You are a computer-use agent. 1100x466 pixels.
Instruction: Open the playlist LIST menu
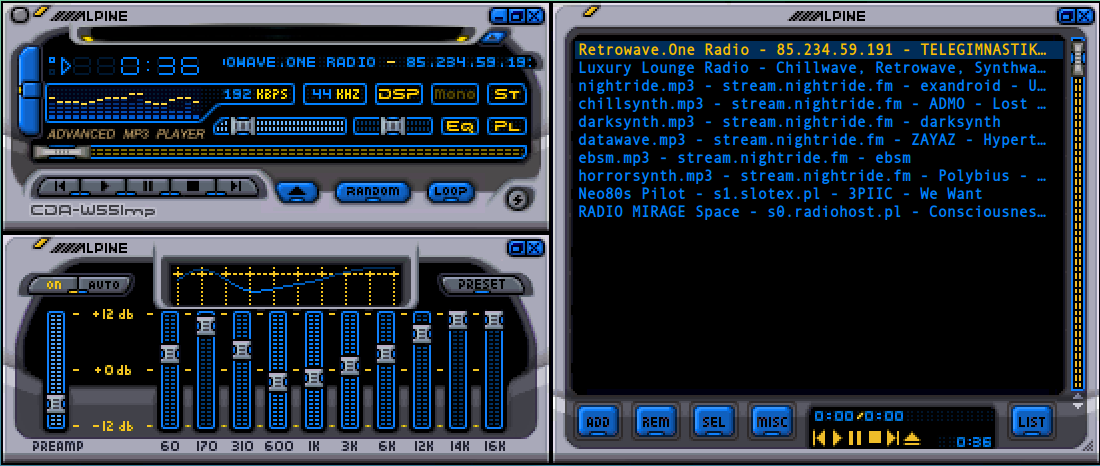coord(1032,422)
